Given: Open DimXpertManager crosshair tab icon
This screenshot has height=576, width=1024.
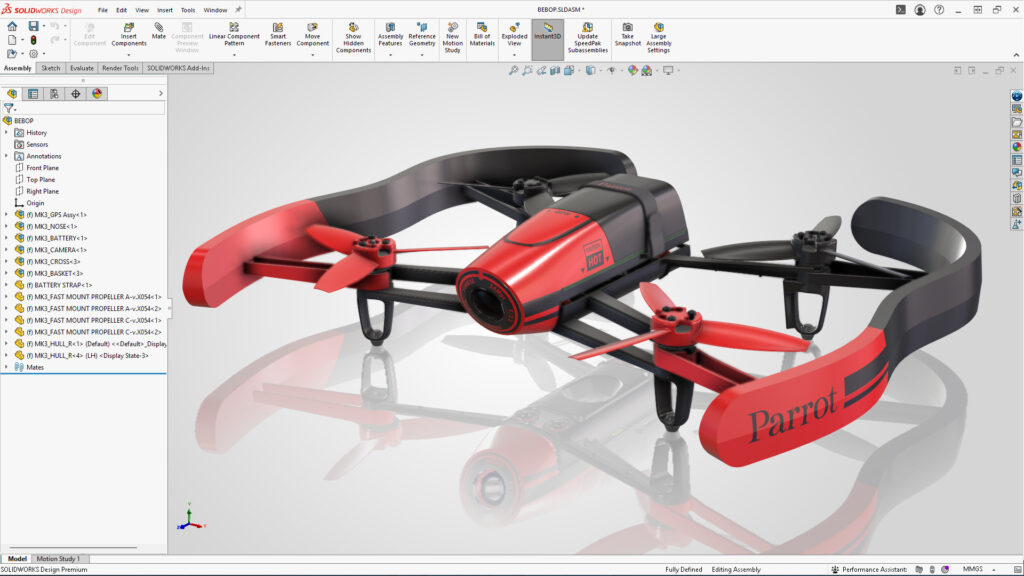Looking at the screenshot, I should click(76, 94).
